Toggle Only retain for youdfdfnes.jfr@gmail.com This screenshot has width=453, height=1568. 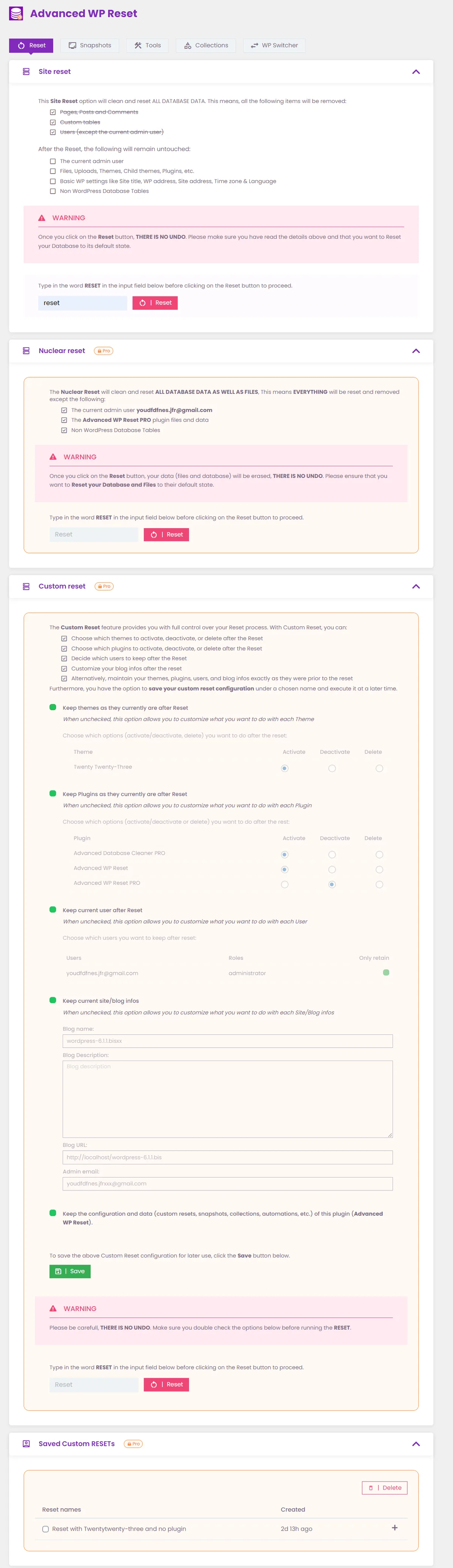tap(386, 973)
